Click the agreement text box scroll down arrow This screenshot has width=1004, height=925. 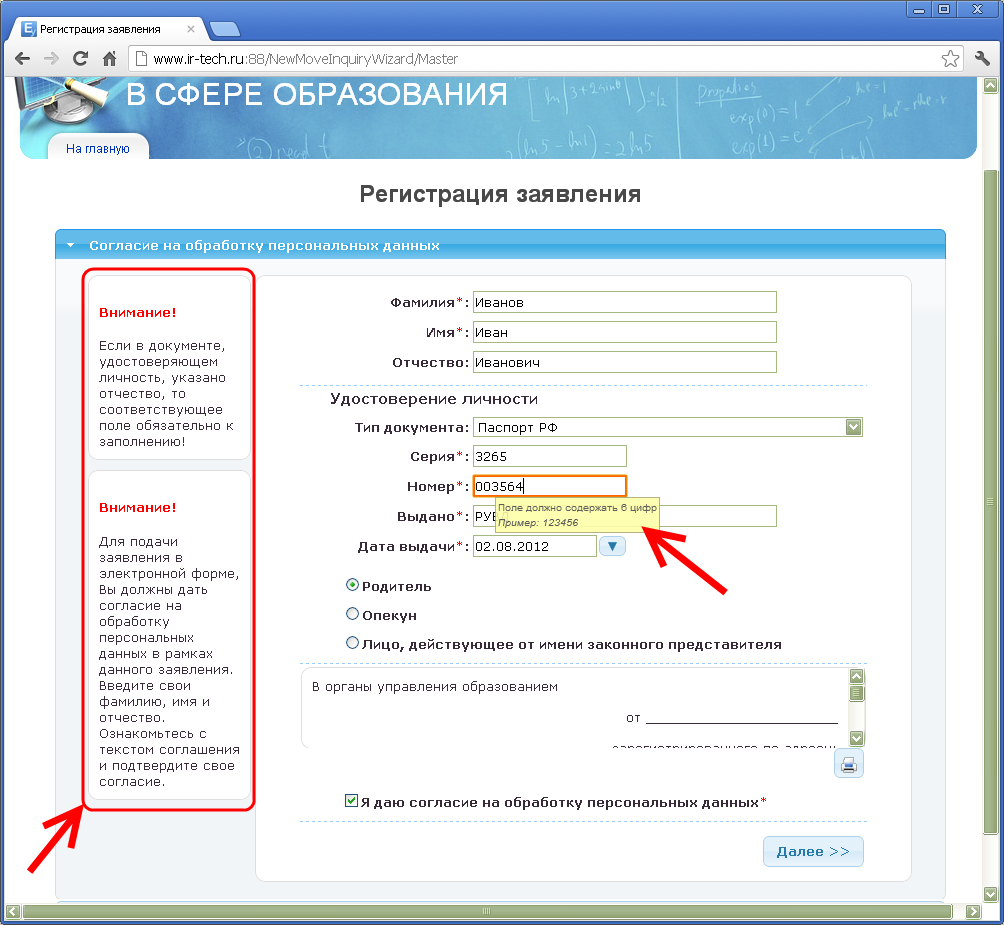coord(857,738)
